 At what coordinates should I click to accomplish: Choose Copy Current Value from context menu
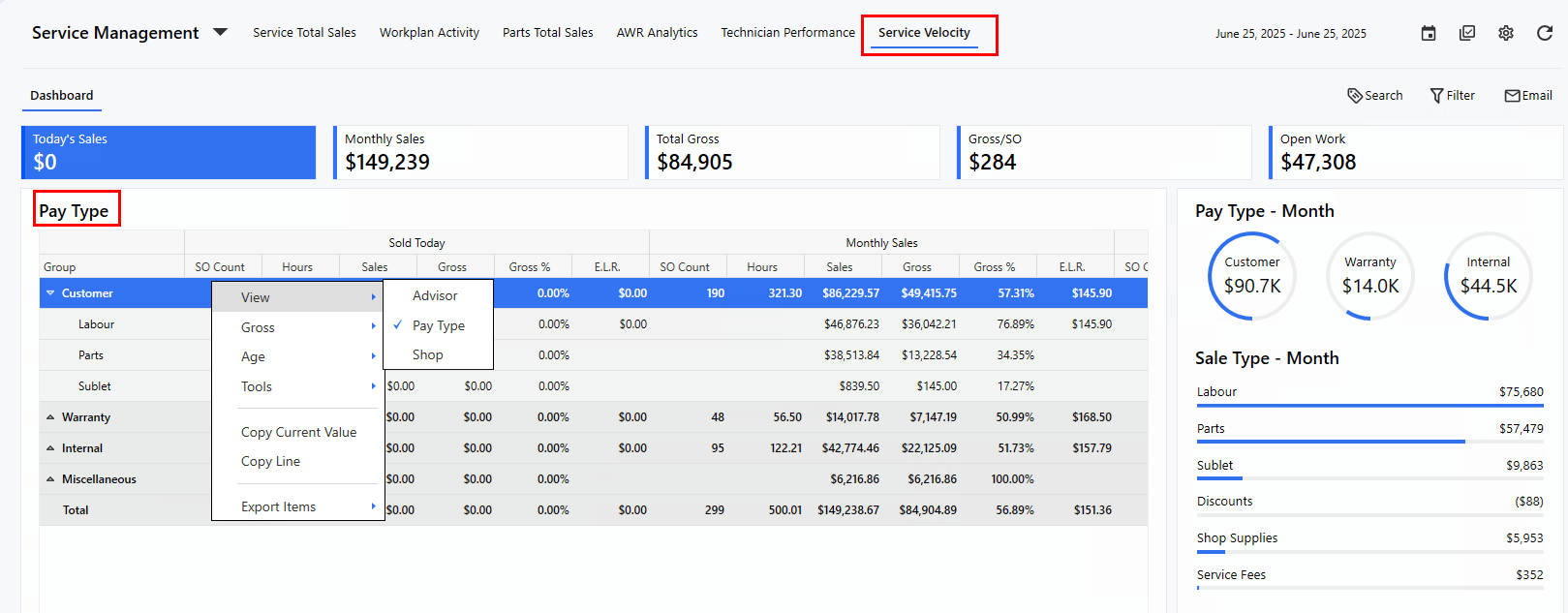pos(298,433)
